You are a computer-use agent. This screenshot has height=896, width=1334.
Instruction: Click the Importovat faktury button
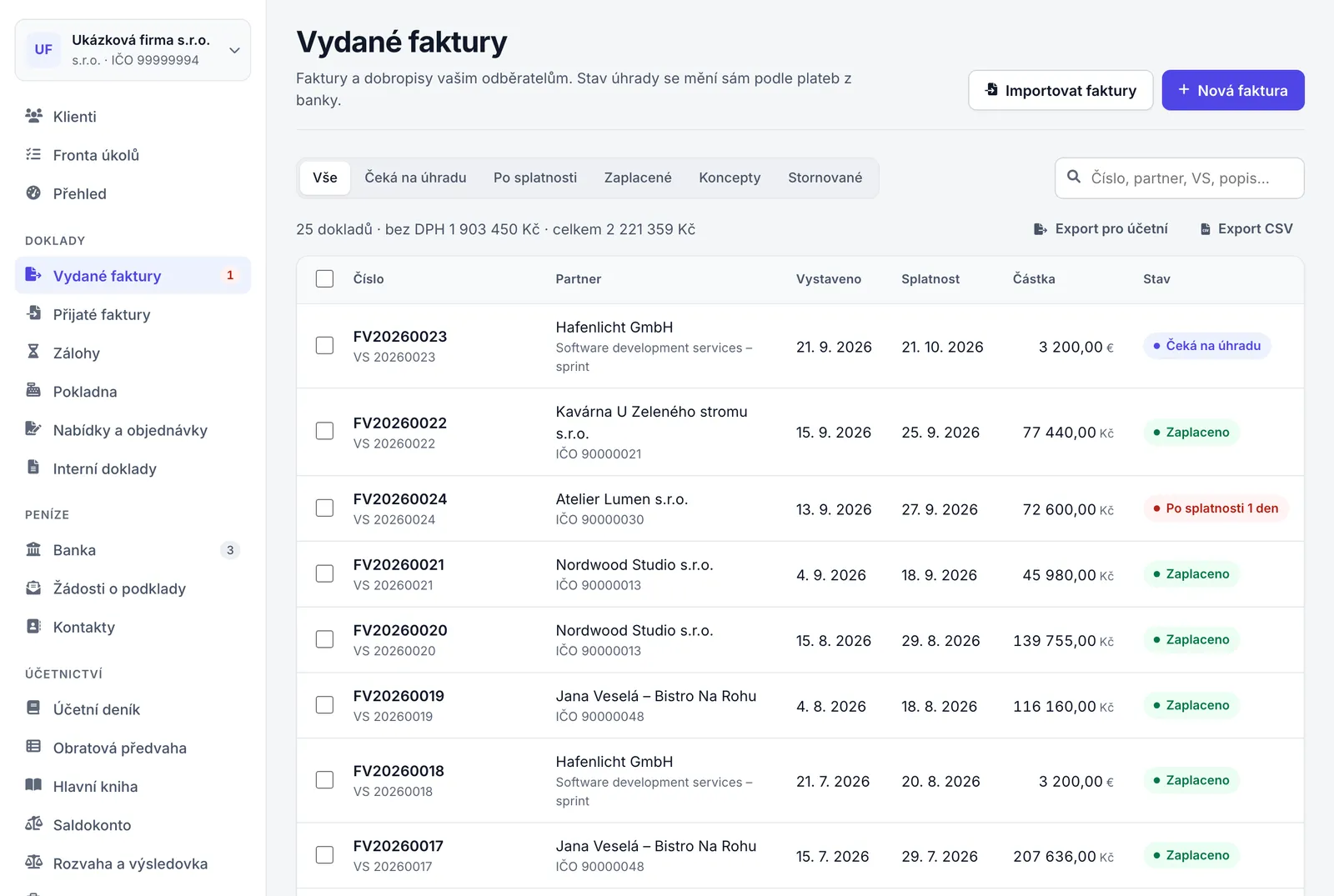pyautogui.click(x=1061, y=90)
